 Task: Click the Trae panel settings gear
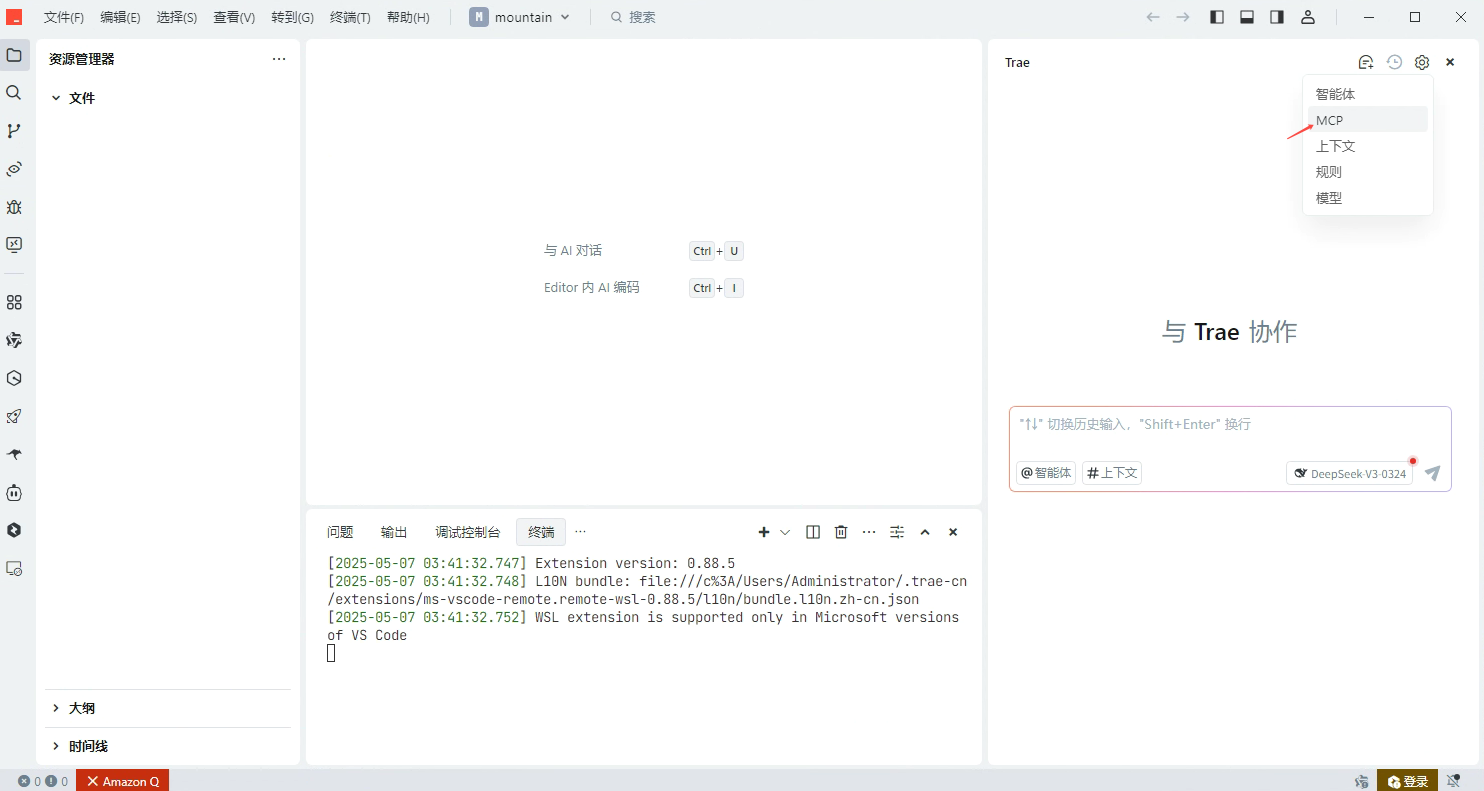pyautogui.click(x=1422, y=62)
